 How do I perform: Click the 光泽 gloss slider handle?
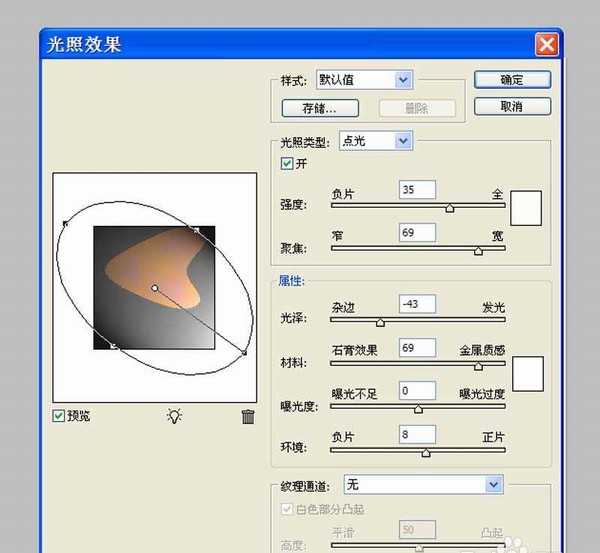point(380,323)
